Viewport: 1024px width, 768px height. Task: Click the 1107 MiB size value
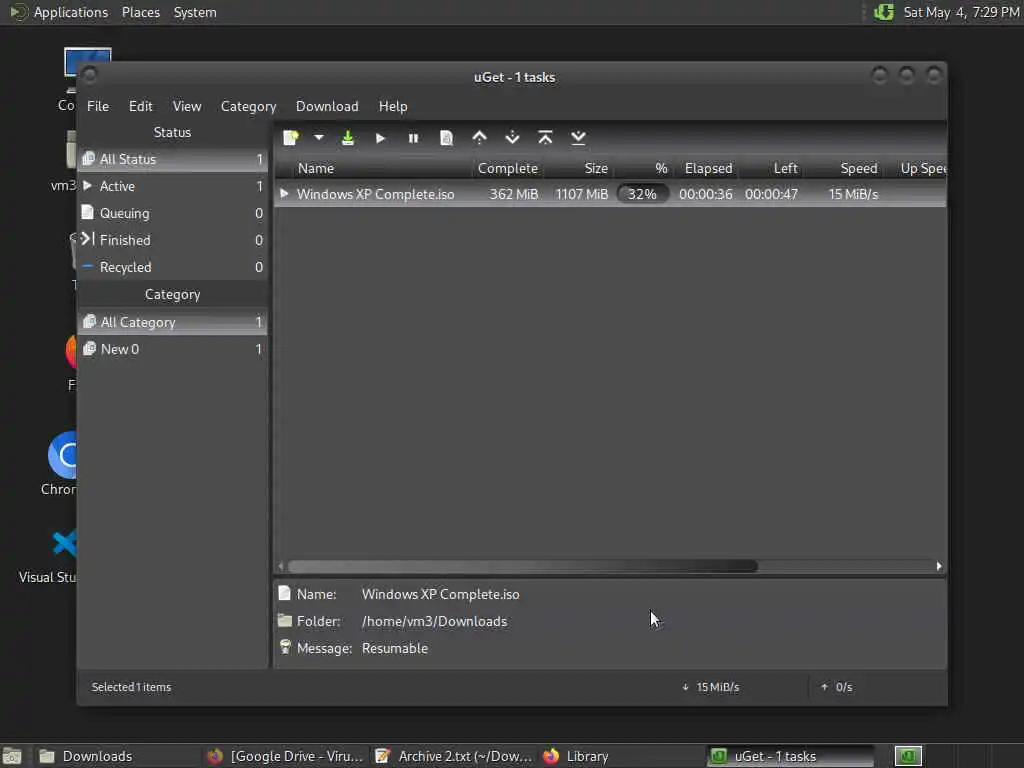[581, 194]
